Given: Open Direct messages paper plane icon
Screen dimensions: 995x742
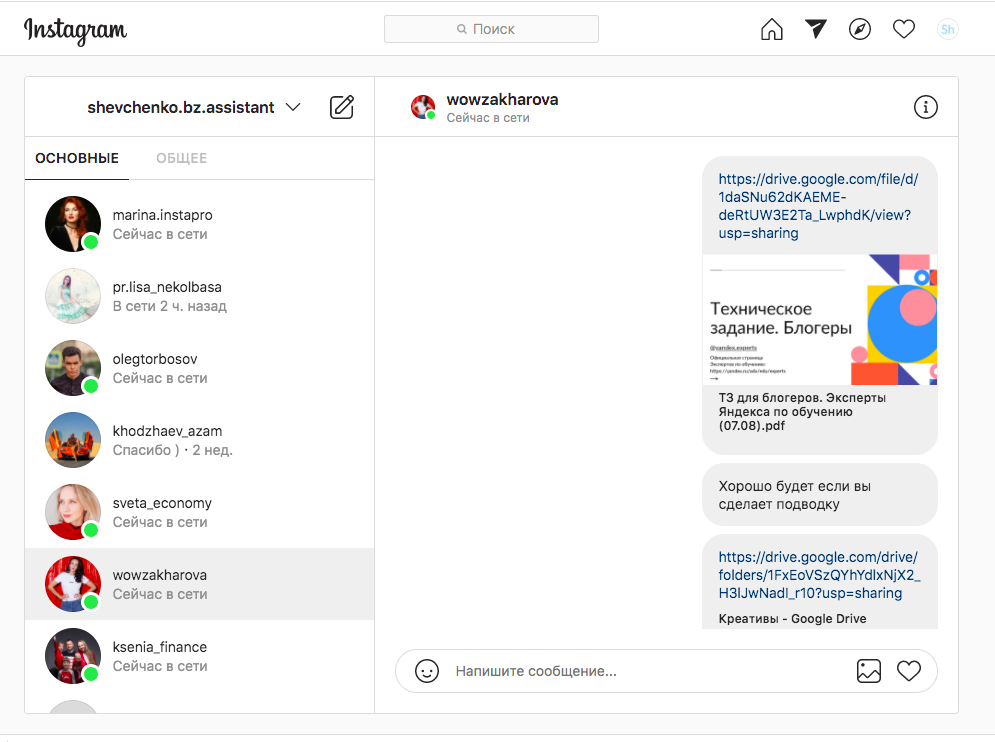Looking at the screenshot, I should [816, 30].
